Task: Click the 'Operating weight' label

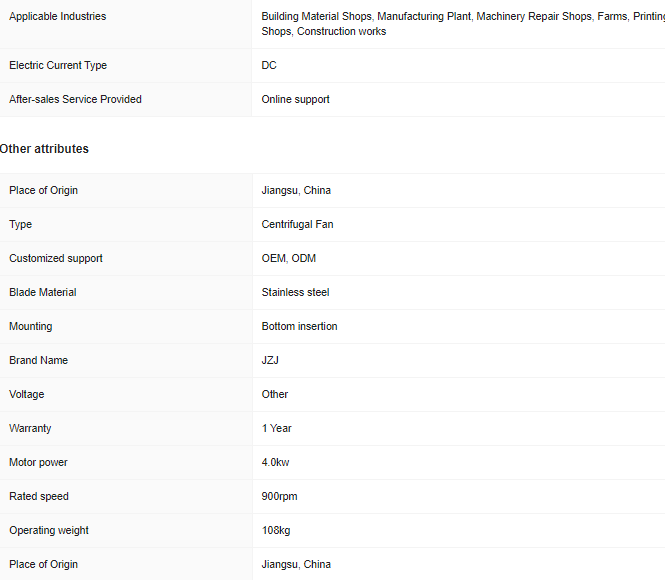Action: (x=49, y=530)
